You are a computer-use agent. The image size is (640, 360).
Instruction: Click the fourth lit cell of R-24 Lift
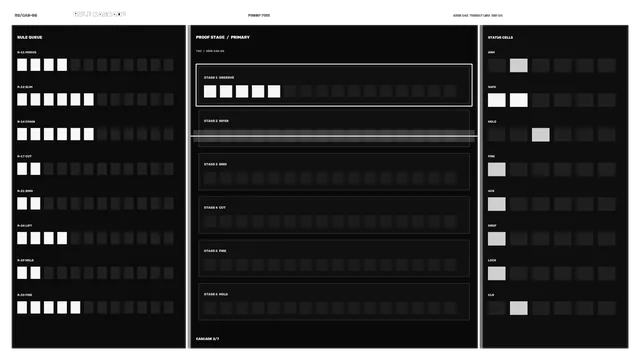(62, 238)
